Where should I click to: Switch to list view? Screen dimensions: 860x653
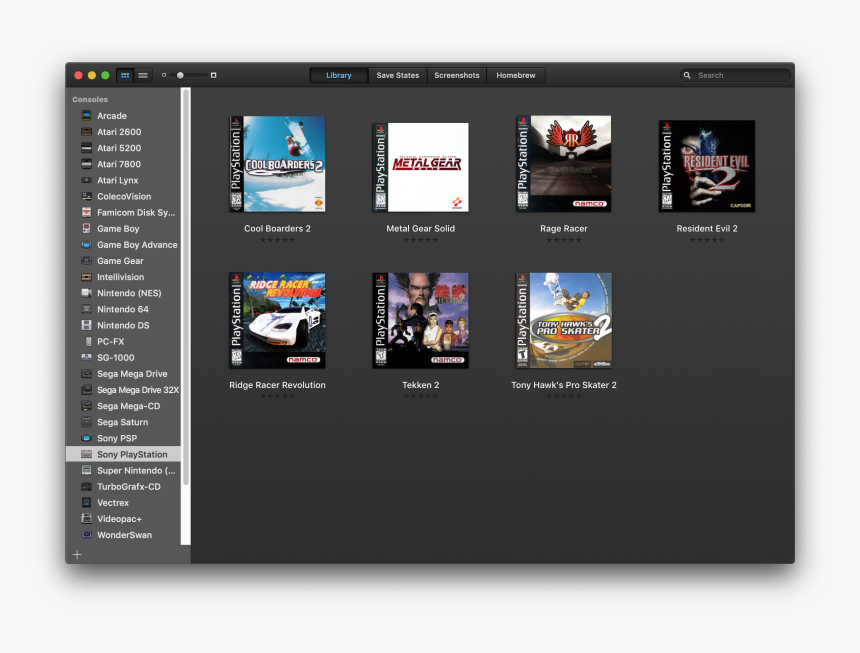(143, 76)
